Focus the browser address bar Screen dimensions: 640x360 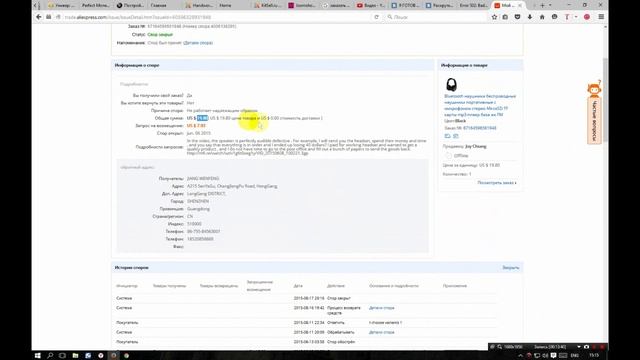coord(216,17)
